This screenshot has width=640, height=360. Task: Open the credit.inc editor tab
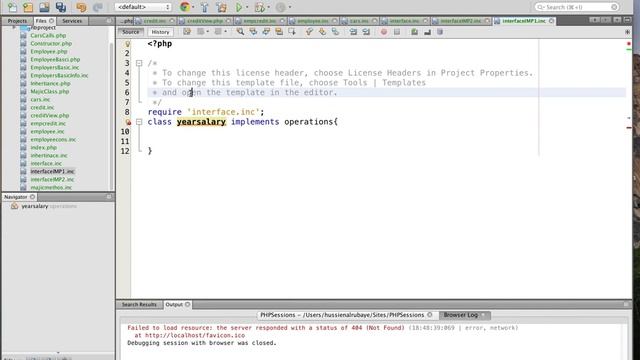[x=155, y=21]
